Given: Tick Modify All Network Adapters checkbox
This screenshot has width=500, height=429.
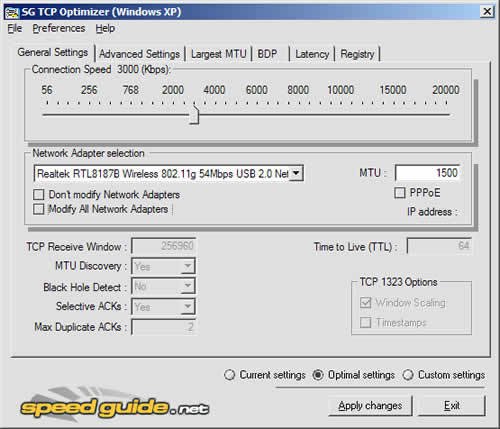Looking at the screenshot, I should coord(39,209).
